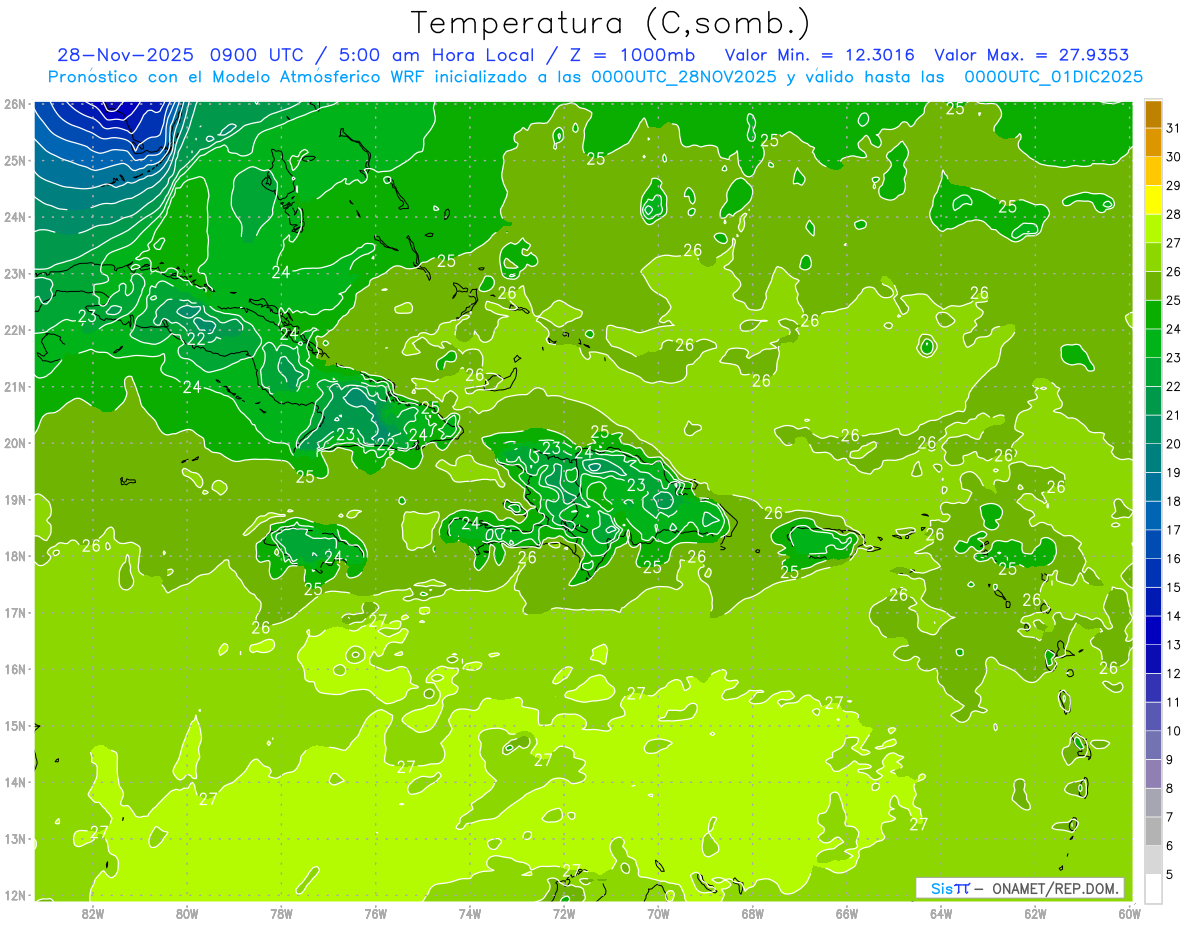The width and height of the screenshot is (1200, 927).
Task: Click forecast end time "0000UTC_01DIC2025"
Action: [x=1053, y=76]
